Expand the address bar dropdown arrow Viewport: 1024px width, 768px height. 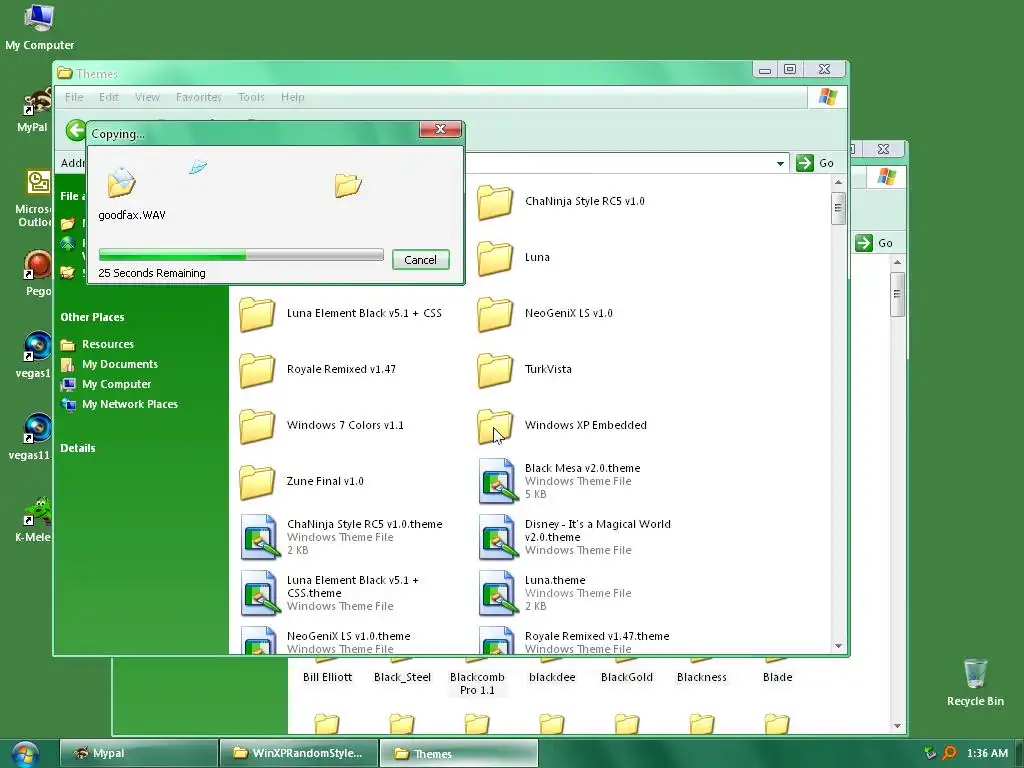pos(780,163)
